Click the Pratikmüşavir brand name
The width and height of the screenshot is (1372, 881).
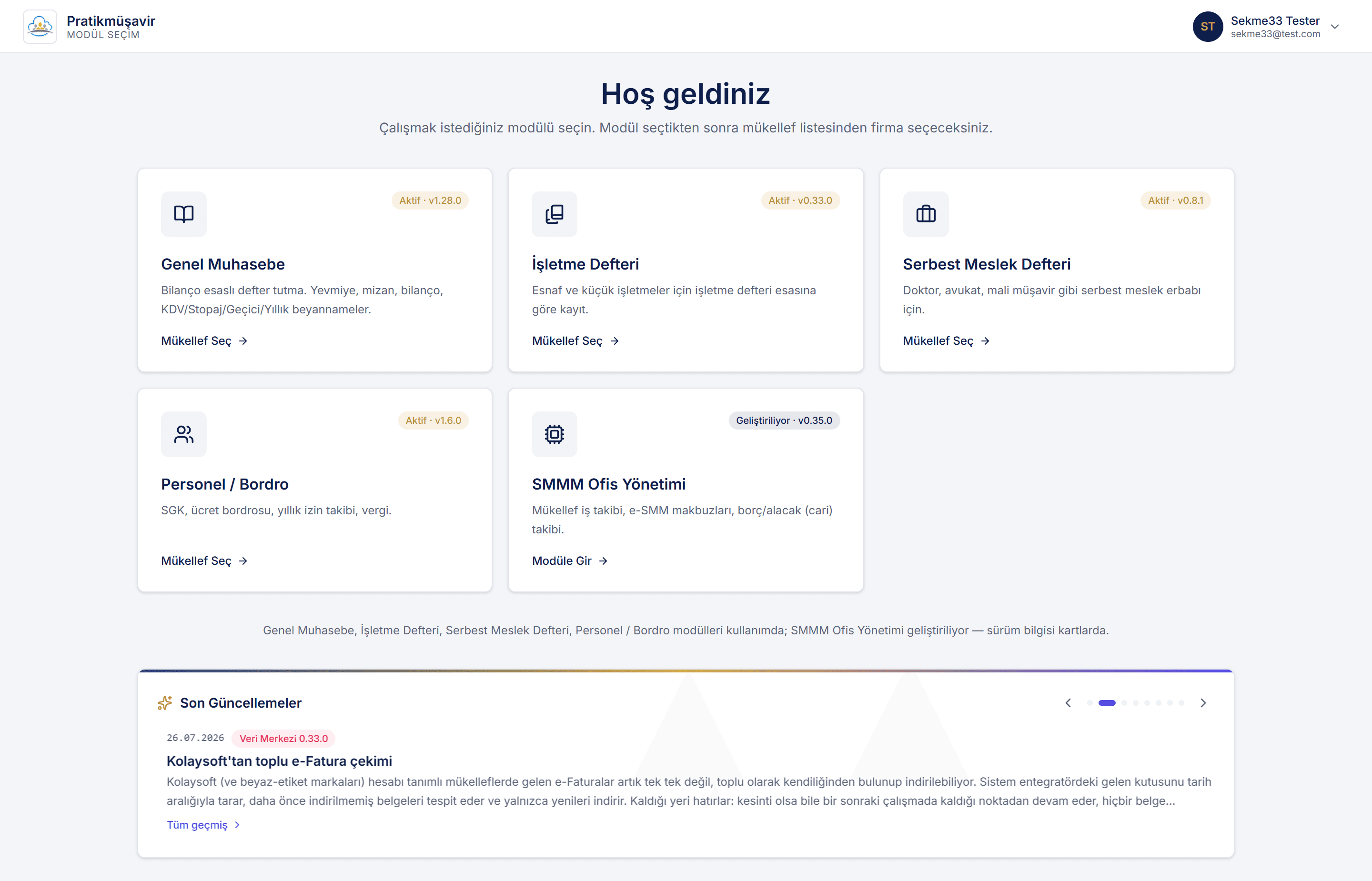coord(111,20)
